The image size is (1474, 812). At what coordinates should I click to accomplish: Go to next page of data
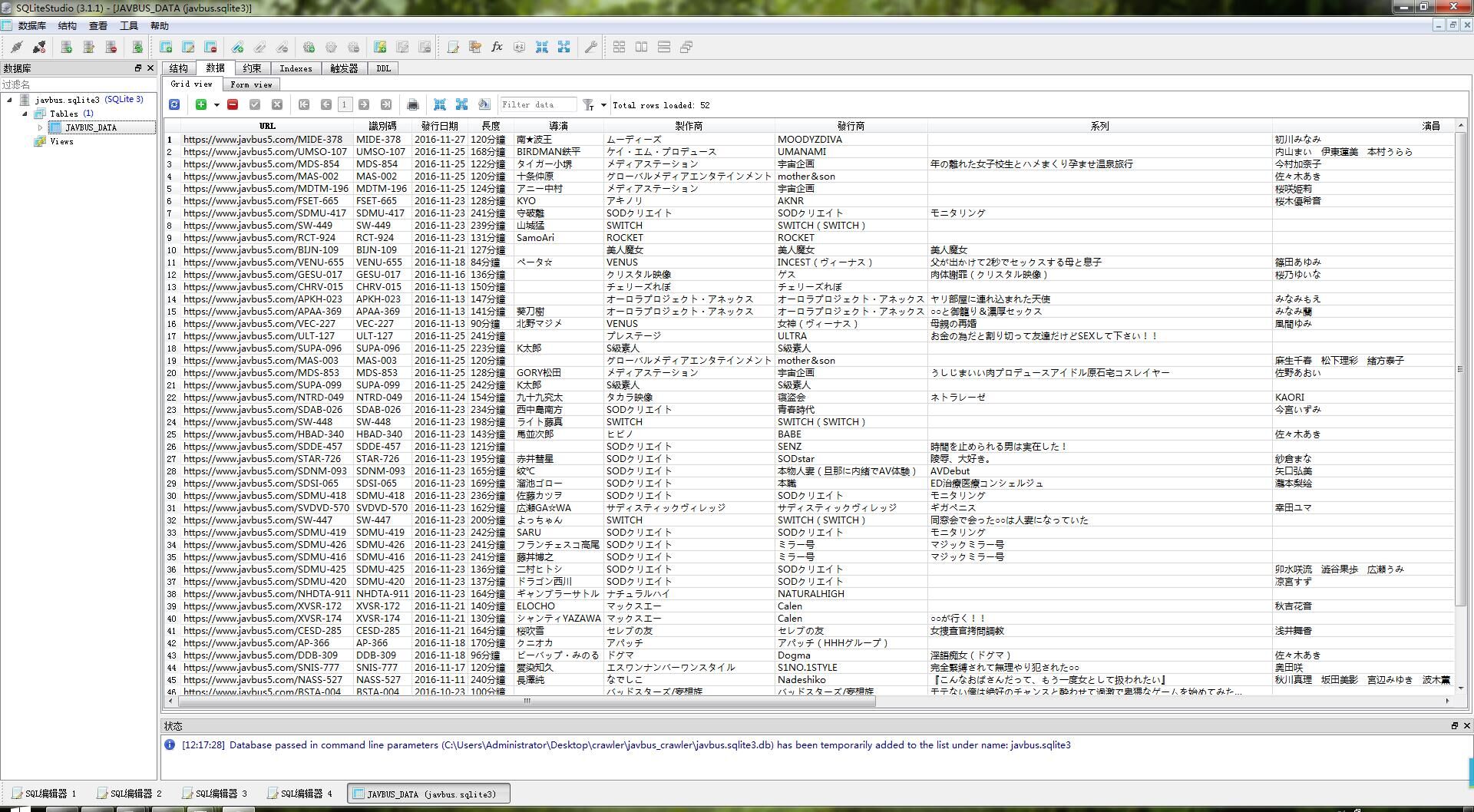(364, 104)
